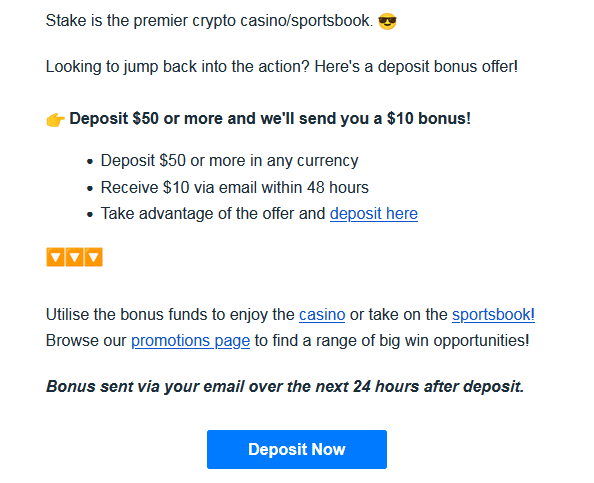Viewport: 594px width, 483px height.
Task: Click the bold 'Deposit $50 or more' headline
Action: coord(270,119)
